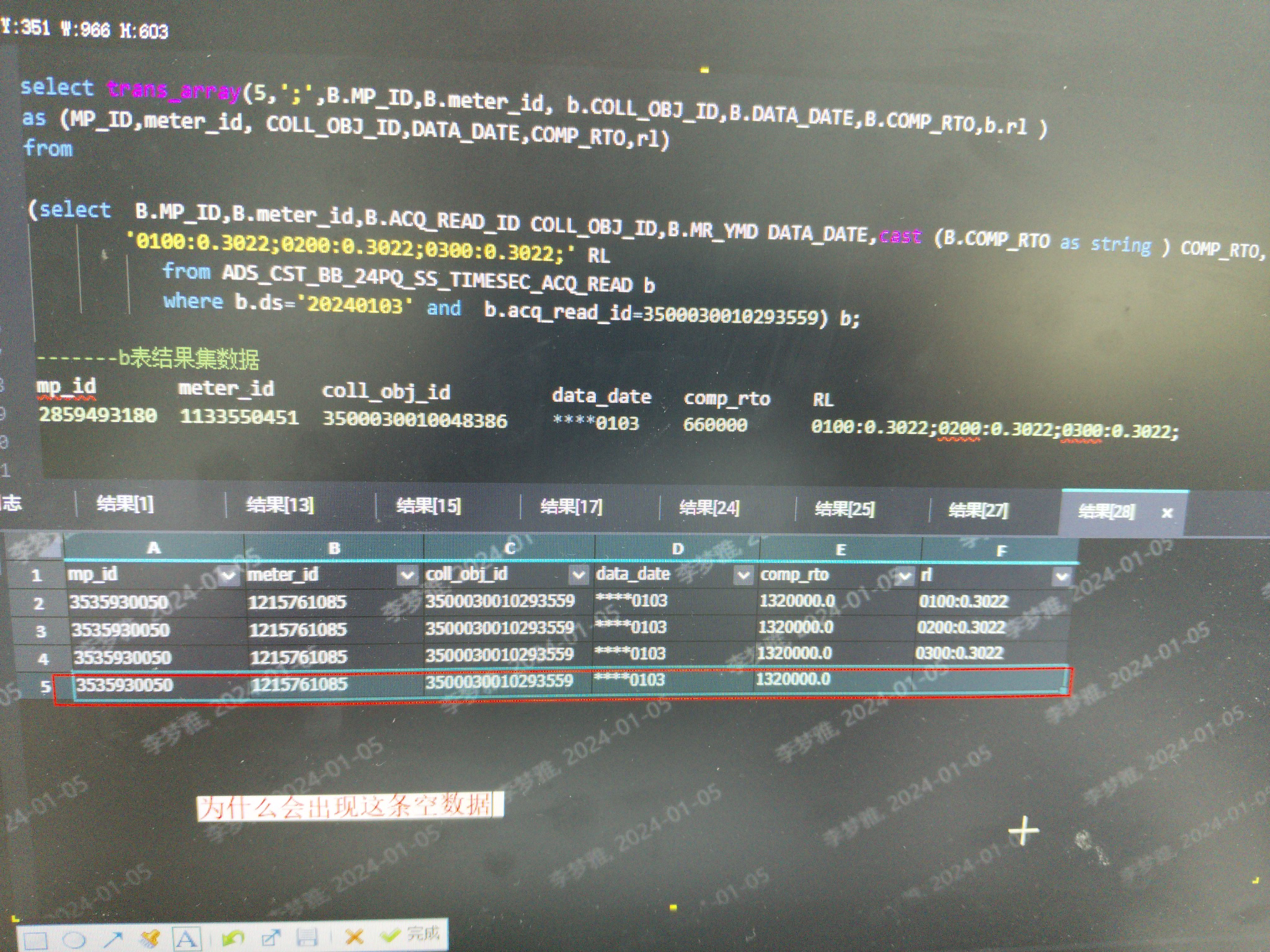Click trans_array function name in editor
Screen dimensions: 1270x952
(174, 91)
